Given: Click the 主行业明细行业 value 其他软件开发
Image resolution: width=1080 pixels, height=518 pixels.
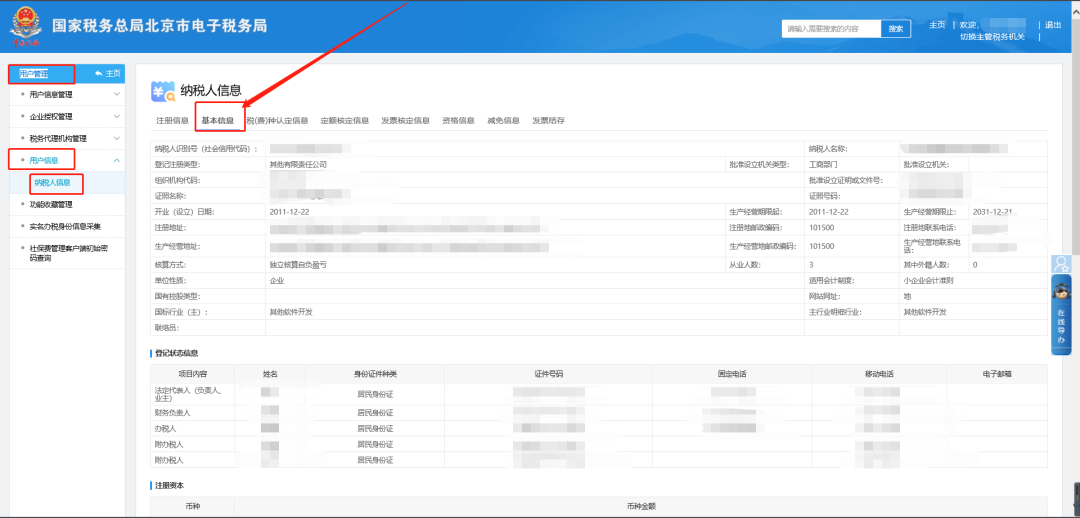Looking at the screenshot, I should 925,312.
